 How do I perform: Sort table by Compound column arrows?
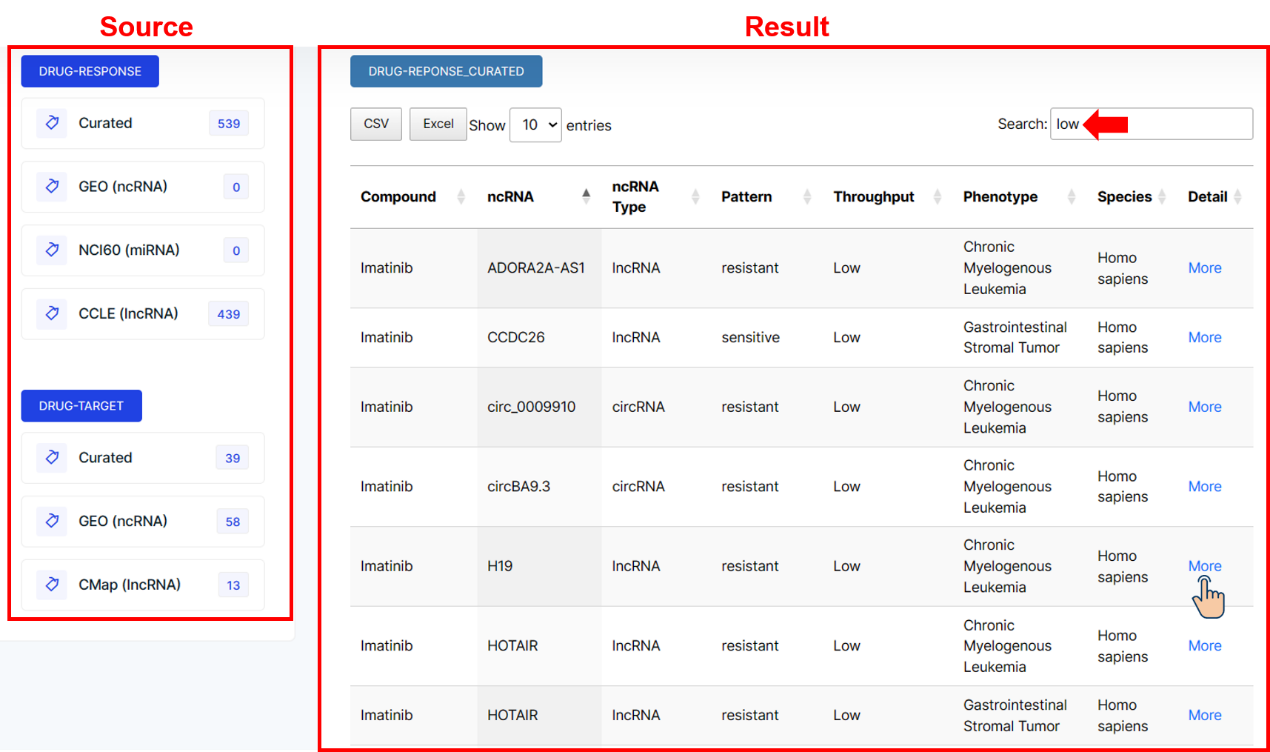tap(461, 197)
